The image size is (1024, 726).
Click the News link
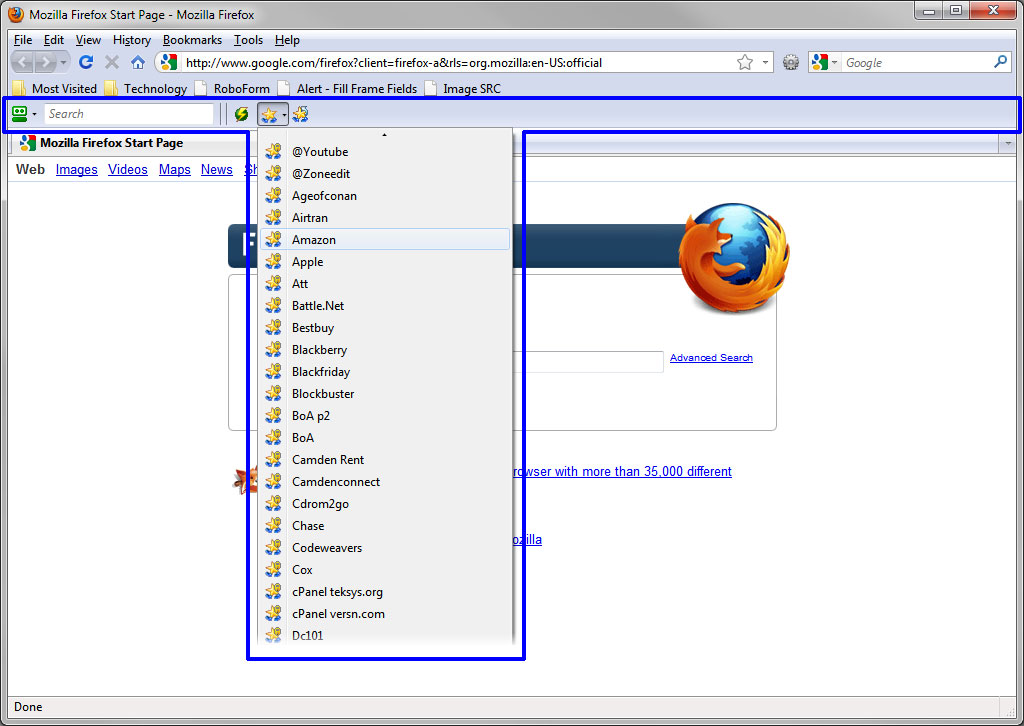coord(216,170)
